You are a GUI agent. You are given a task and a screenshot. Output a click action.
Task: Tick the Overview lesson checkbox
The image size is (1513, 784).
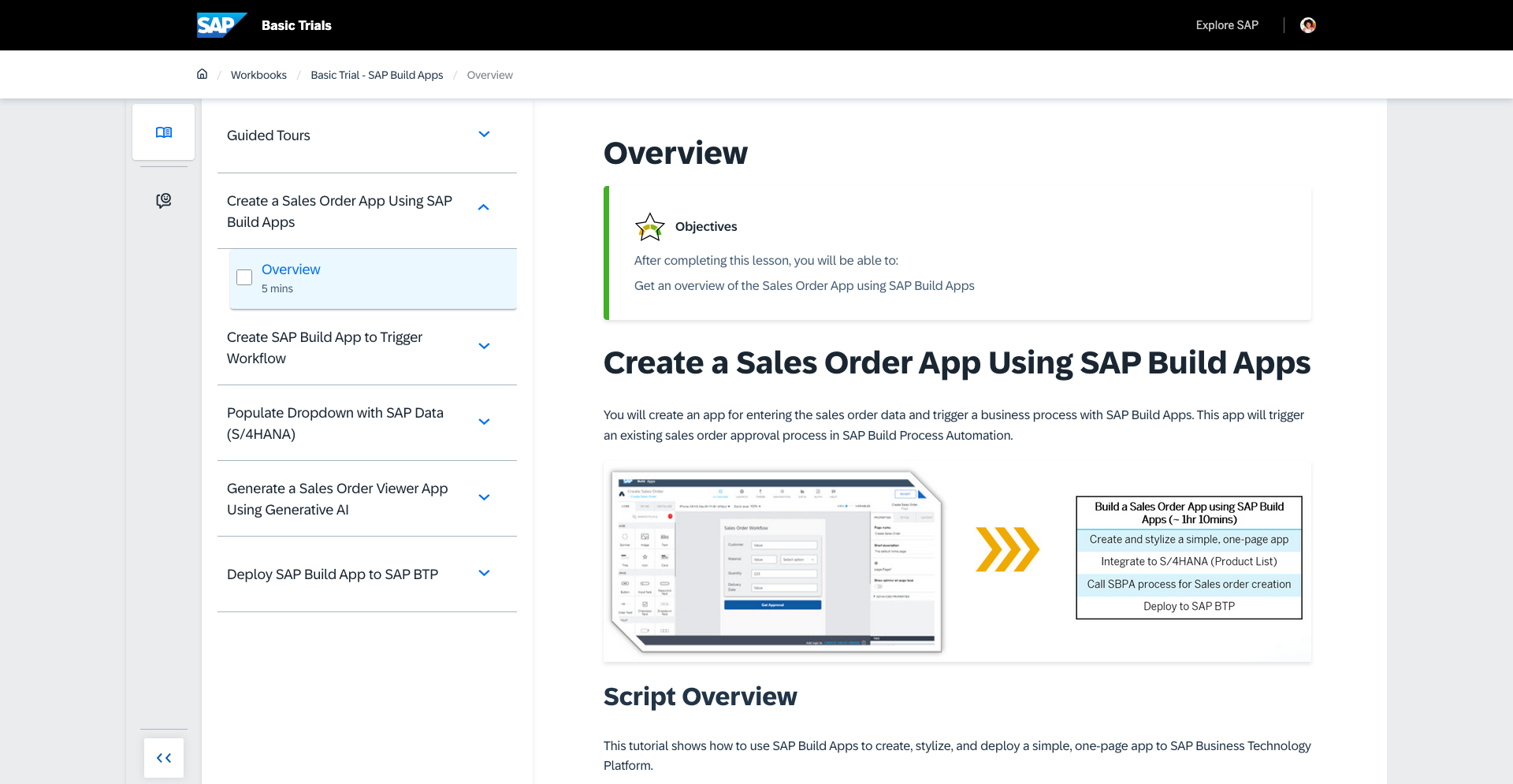pos(244,277)
